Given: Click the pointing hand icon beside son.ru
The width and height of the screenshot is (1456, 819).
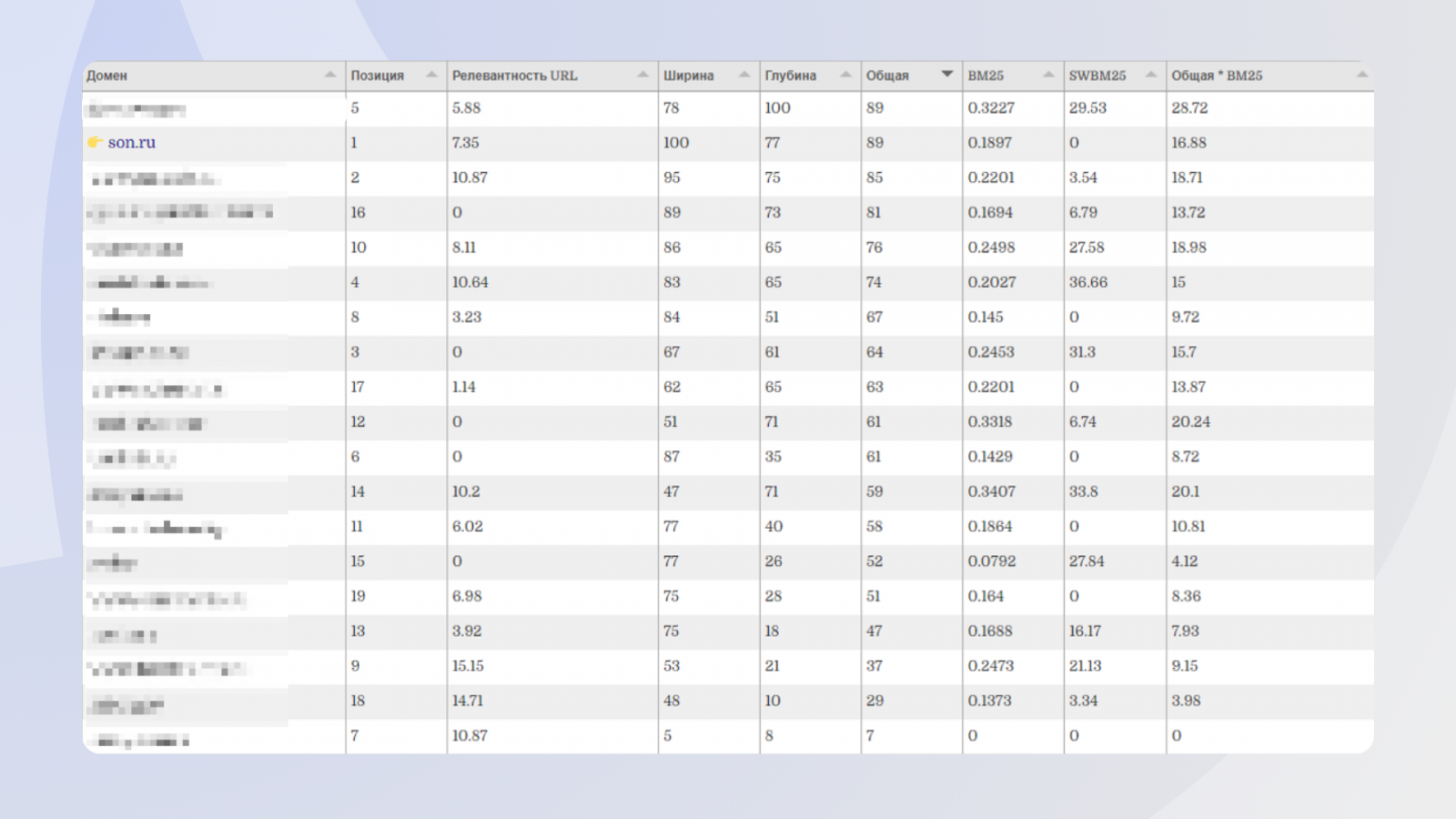Looking at the screenshot, I should point(95,142).
